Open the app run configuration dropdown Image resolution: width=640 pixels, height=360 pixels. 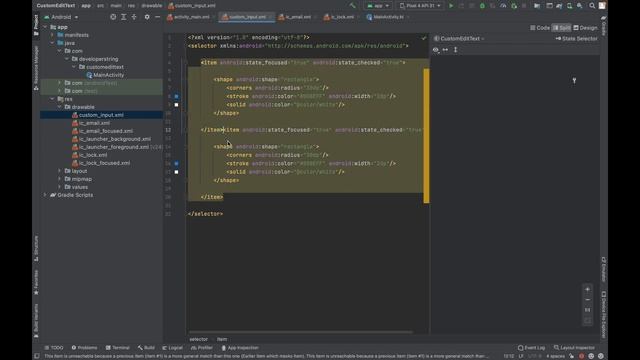(378, 6)
